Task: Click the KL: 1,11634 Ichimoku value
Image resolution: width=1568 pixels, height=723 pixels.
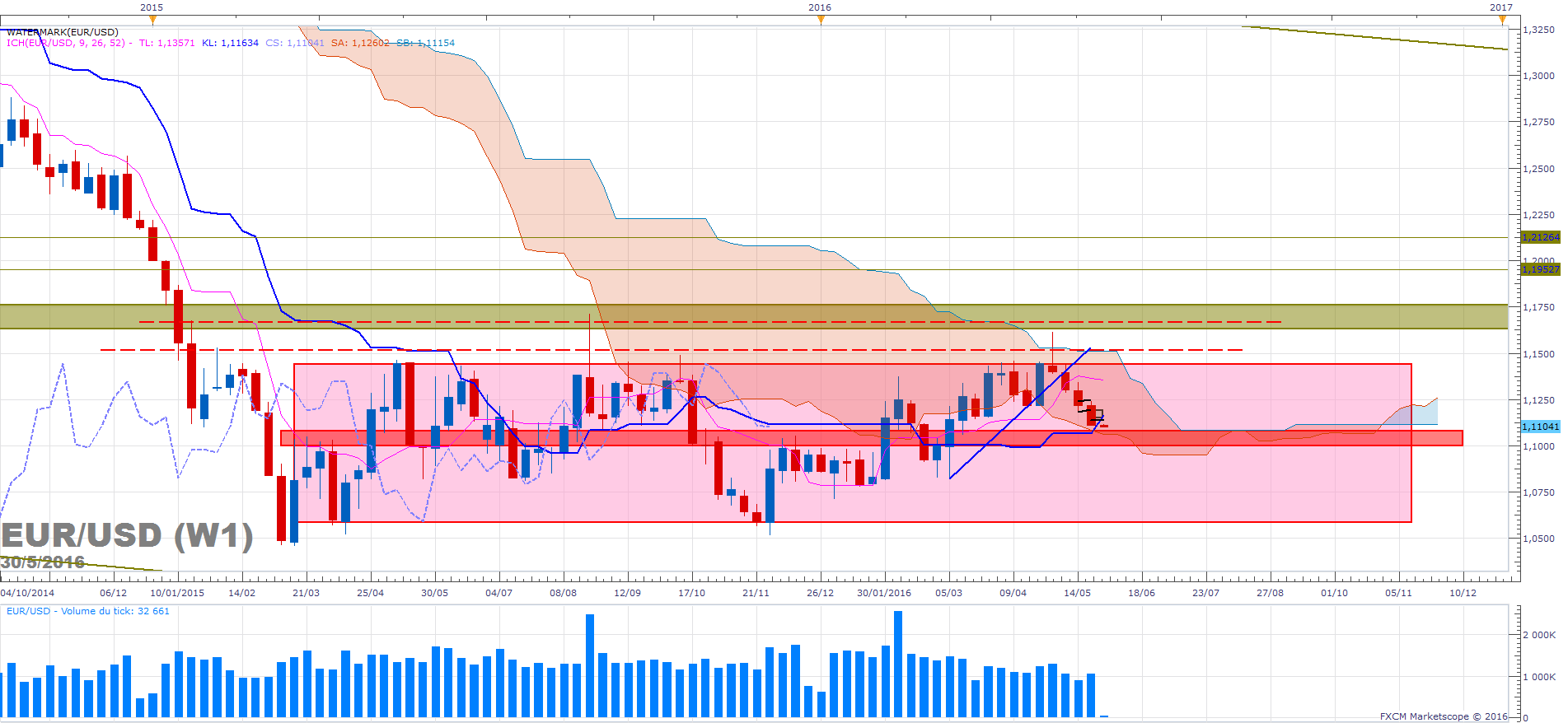Action: click(230, 43)
